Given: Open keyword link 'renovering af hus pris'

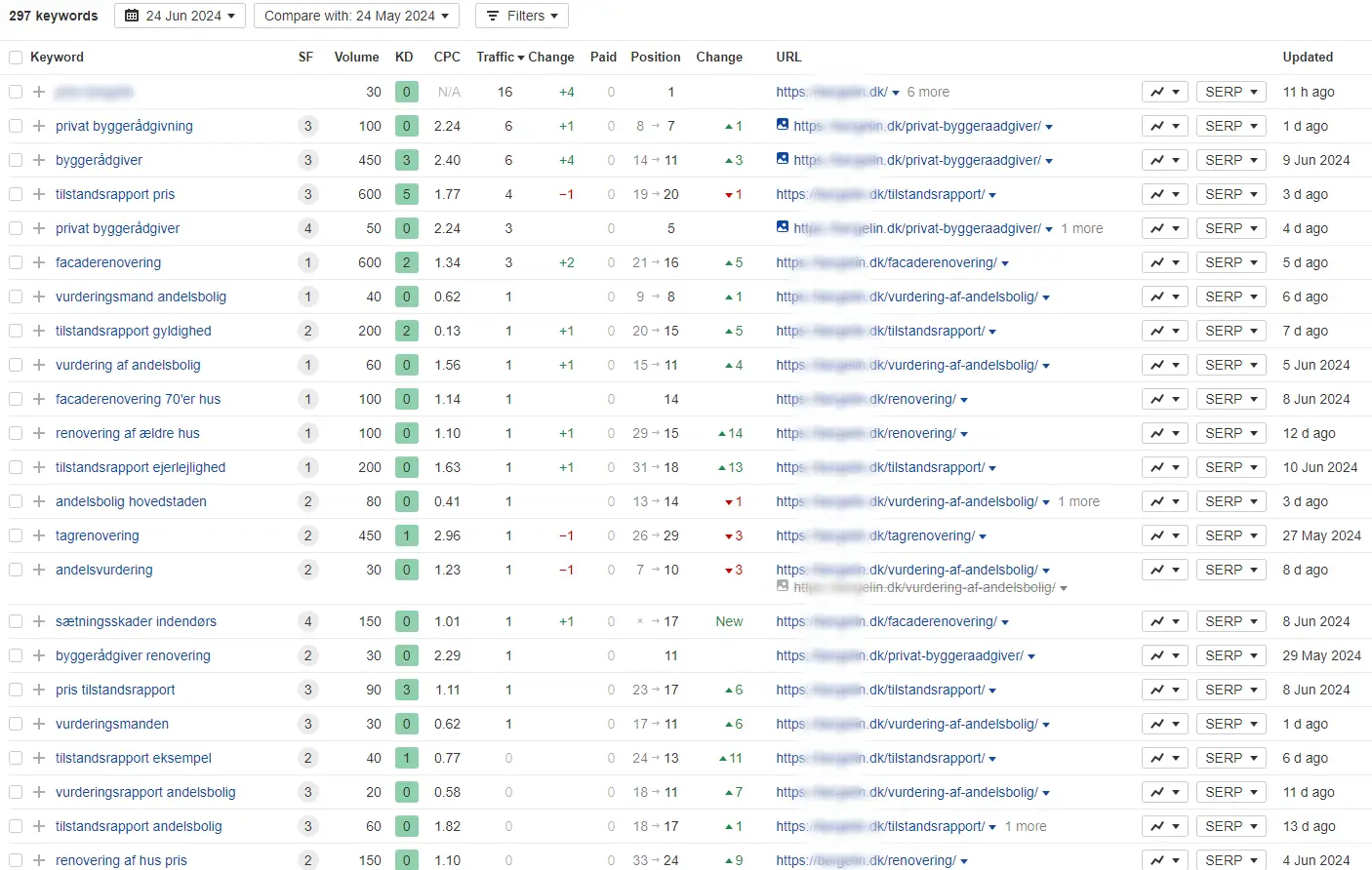Looking at the screenshot, I should (x=121, y=860).
